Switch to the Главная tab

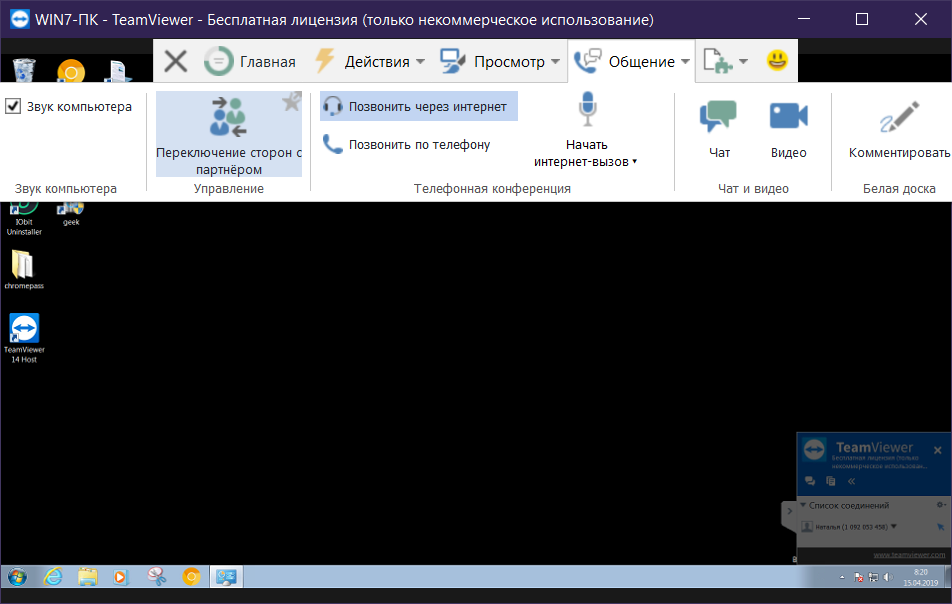[x=251, y=61]
